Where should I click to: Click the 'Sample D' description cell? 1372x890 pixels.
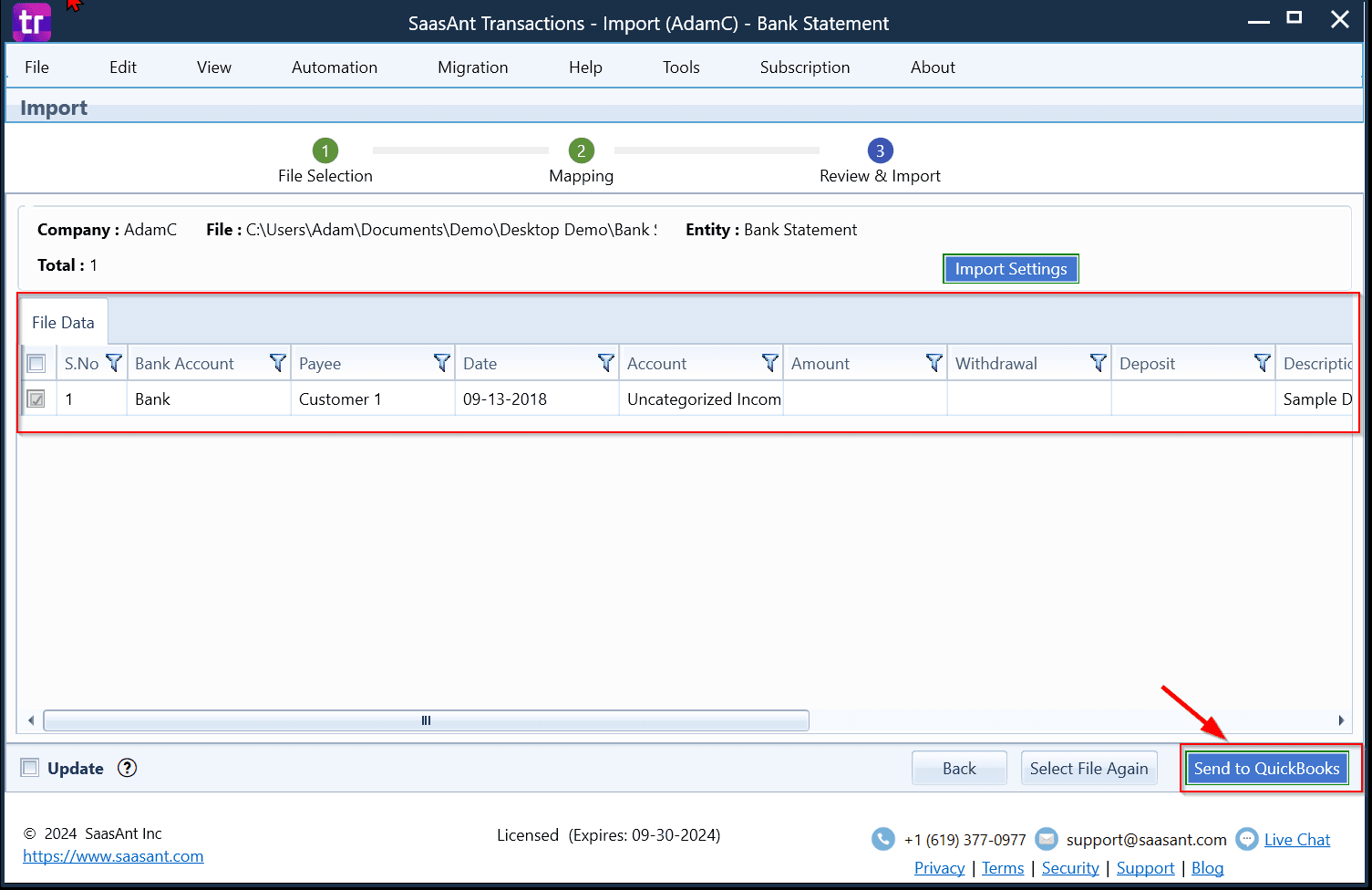pyautogui.click(x=1315, y=398)
